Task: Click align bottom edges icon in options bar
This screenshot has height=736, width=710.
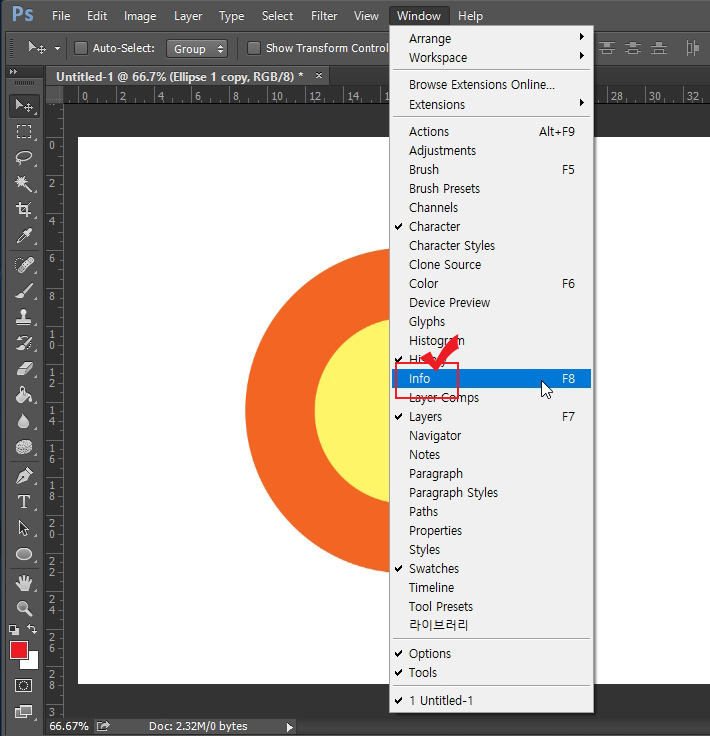Action: pyautogui.click(x=658, y=48)
